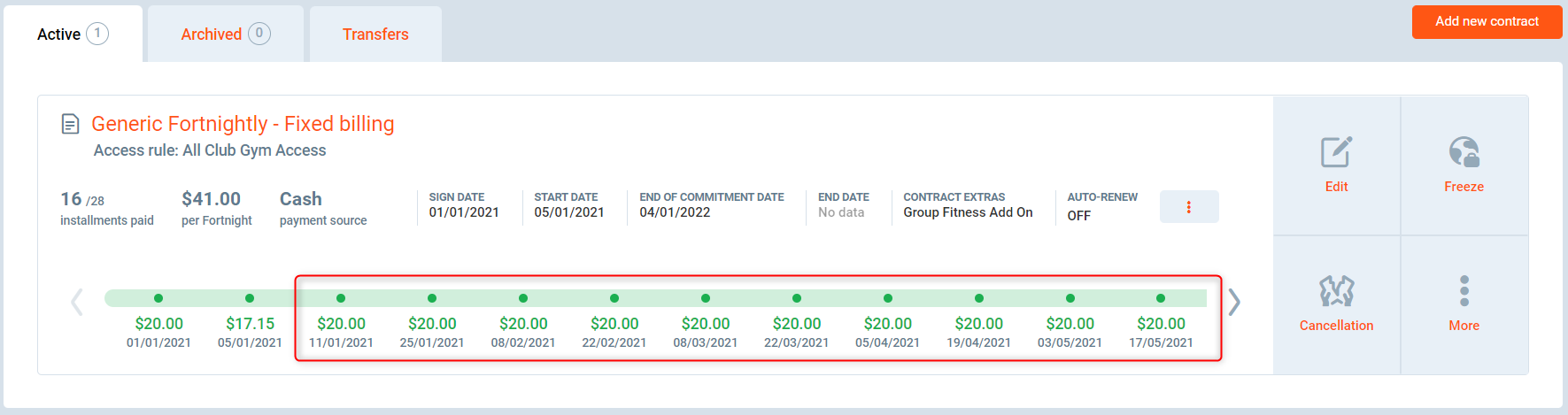Open the red three-dot menu near Auto-Renew
This screenshot has width=1568, height=415.
coord(1188,207)
